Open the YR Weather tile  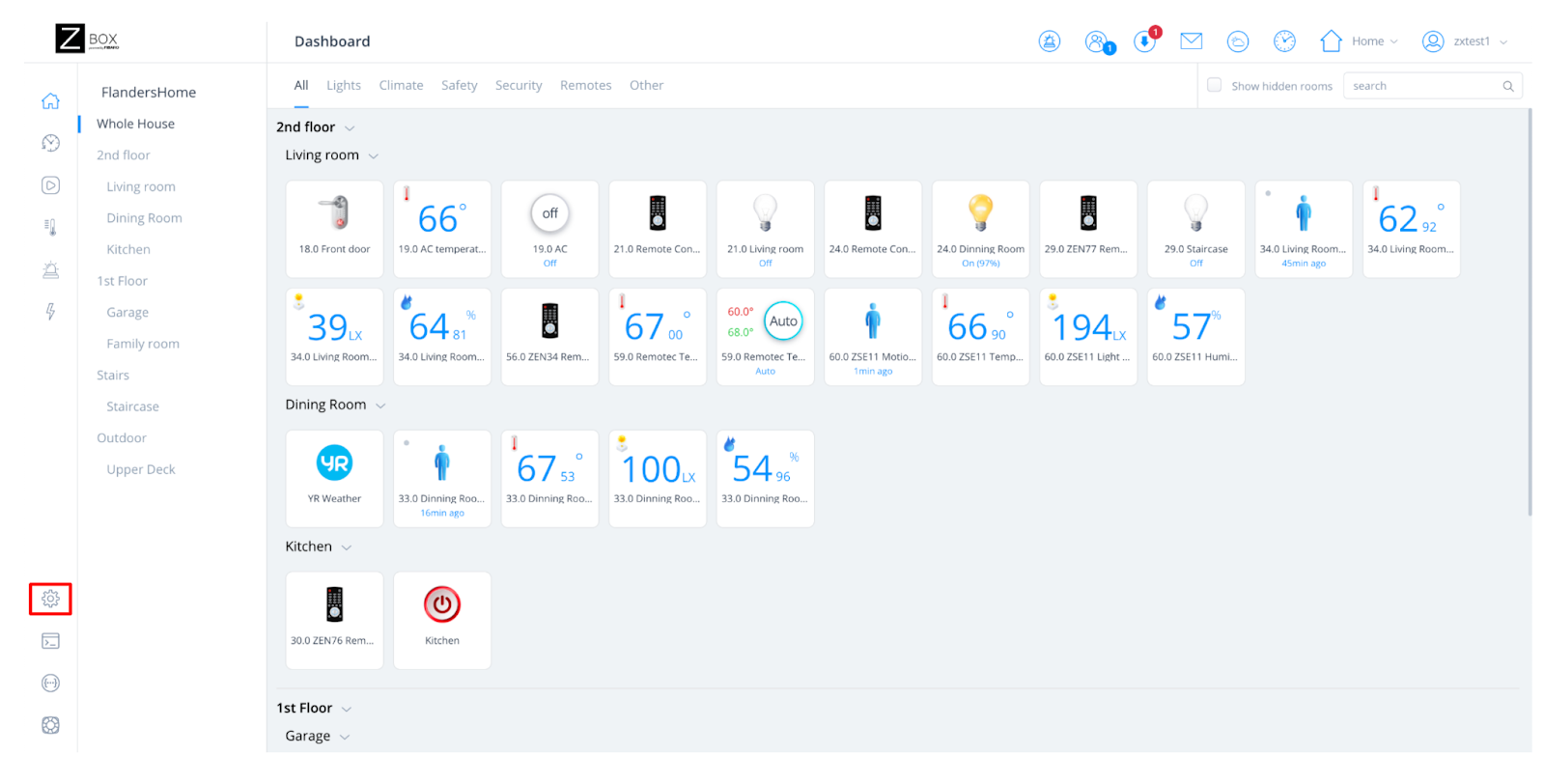pos(334,479)
